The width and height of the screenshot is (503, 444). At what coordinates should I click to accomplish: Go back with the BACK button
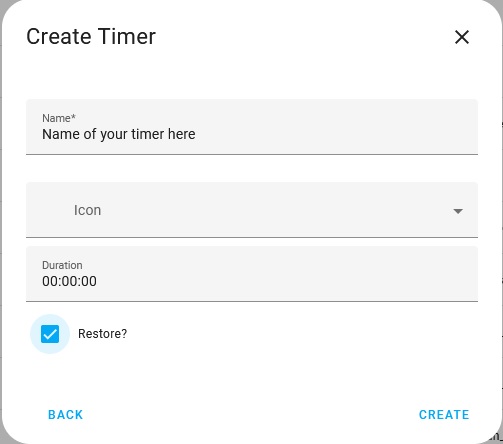point(65,415)
